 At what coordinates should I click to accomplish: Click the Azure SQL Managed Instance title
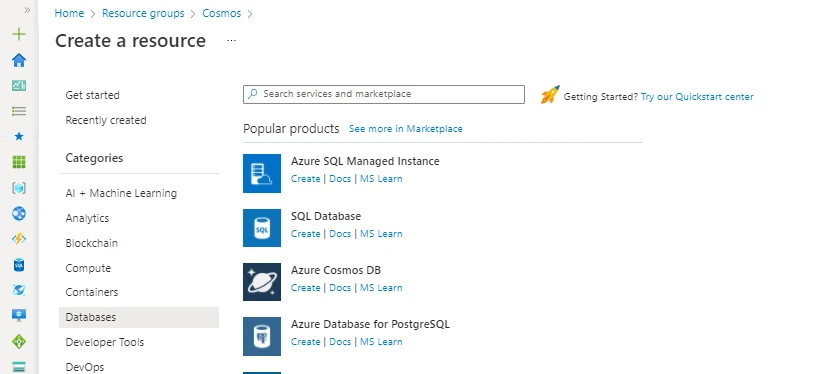tap(365, 161)
